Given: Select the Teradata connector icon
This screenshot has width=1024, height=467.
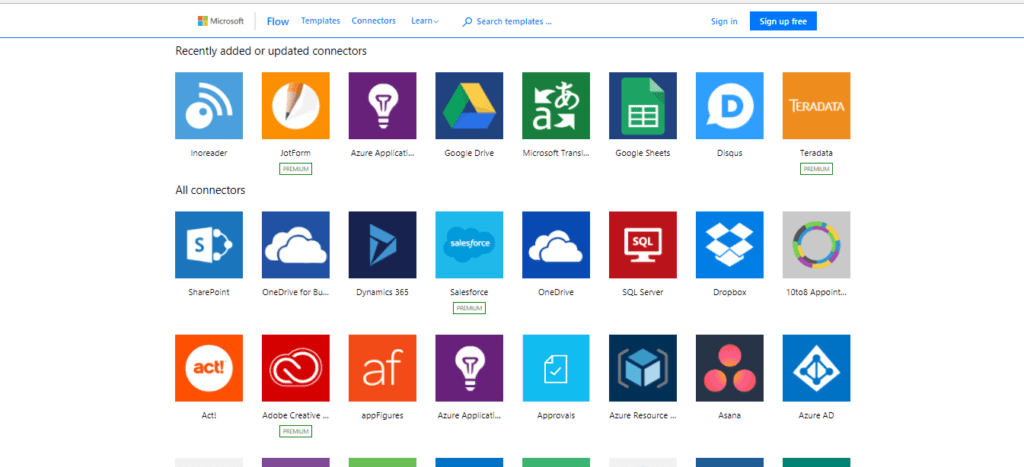Looking at the screenshot, I should pos(816,105).
